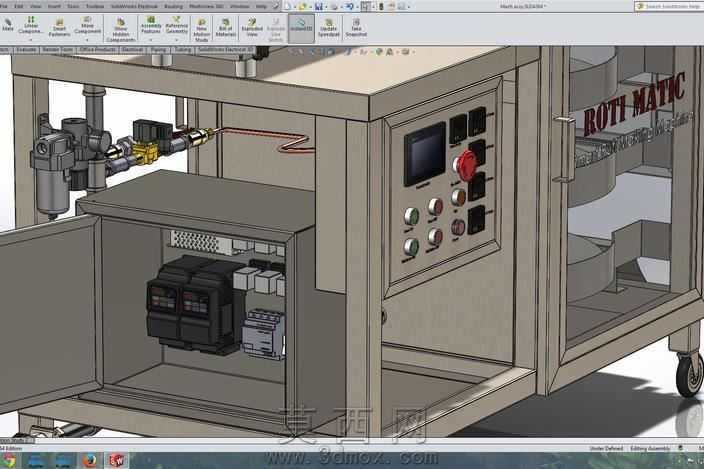Open the Window menu
The image size is (704, 469).
(x=240, y=6)
